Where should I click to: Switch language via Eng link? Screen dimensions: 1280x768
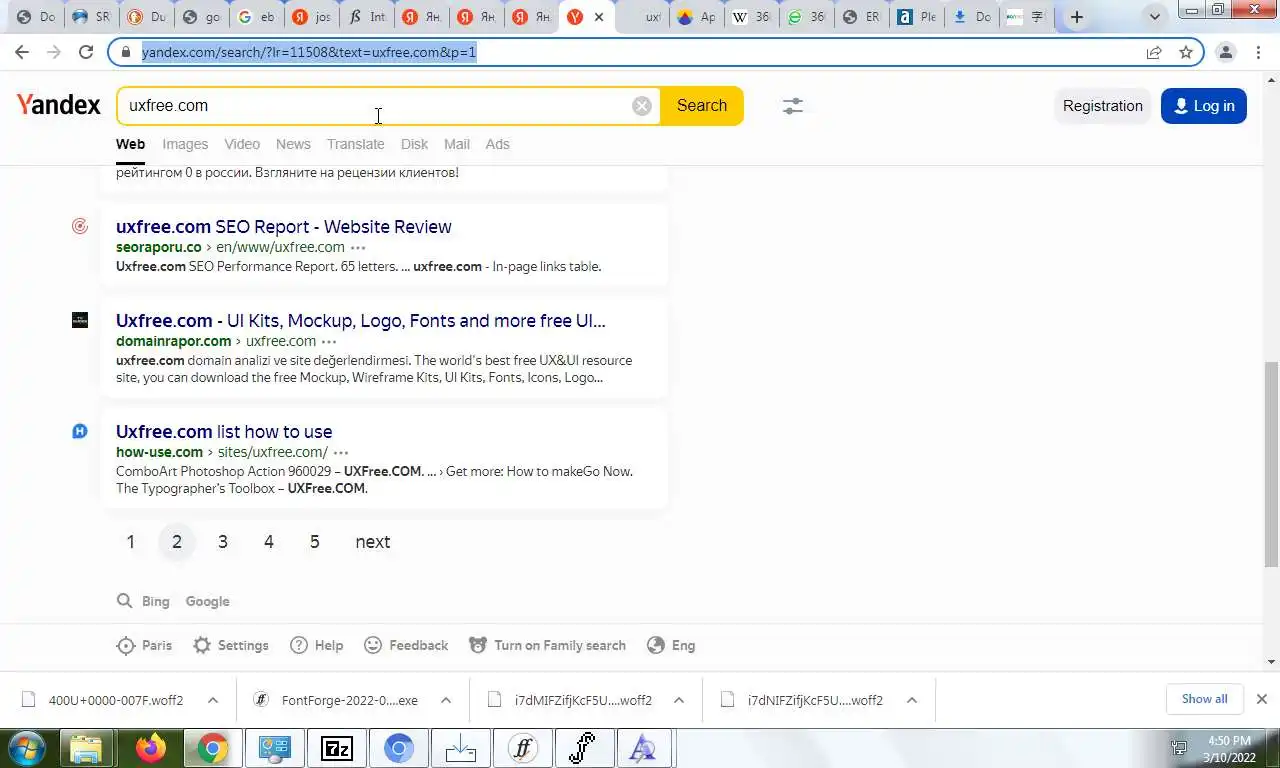click(671, 645)
